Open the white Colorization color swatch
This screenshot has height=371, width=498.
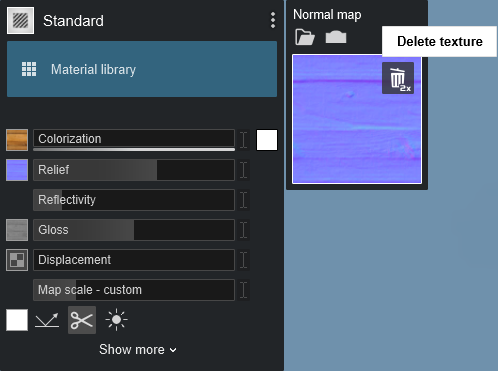267,140
